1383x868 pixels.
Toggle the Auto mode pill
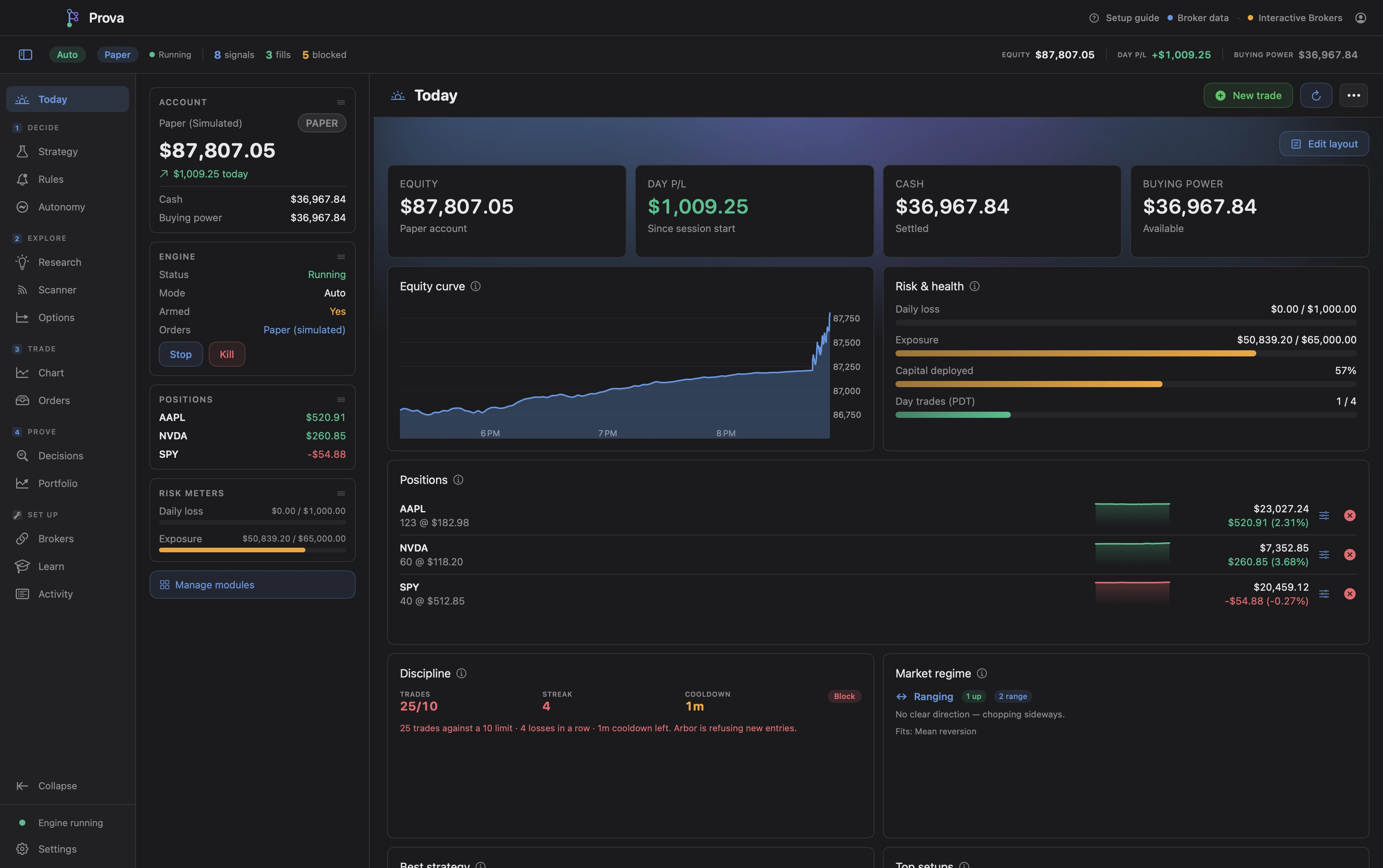point(67,55)
